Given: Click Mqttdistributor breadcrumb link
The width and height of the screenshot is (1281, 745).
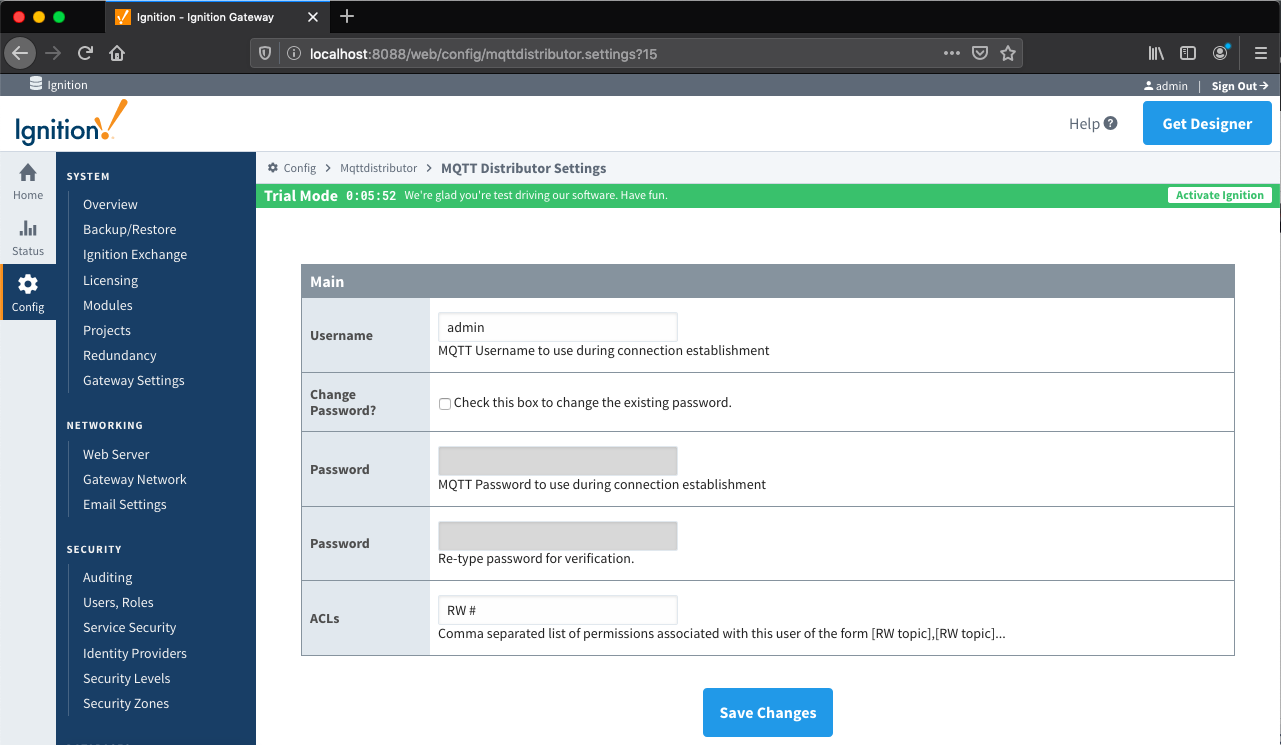Looking at the screenshot, I should coord(378,168).
